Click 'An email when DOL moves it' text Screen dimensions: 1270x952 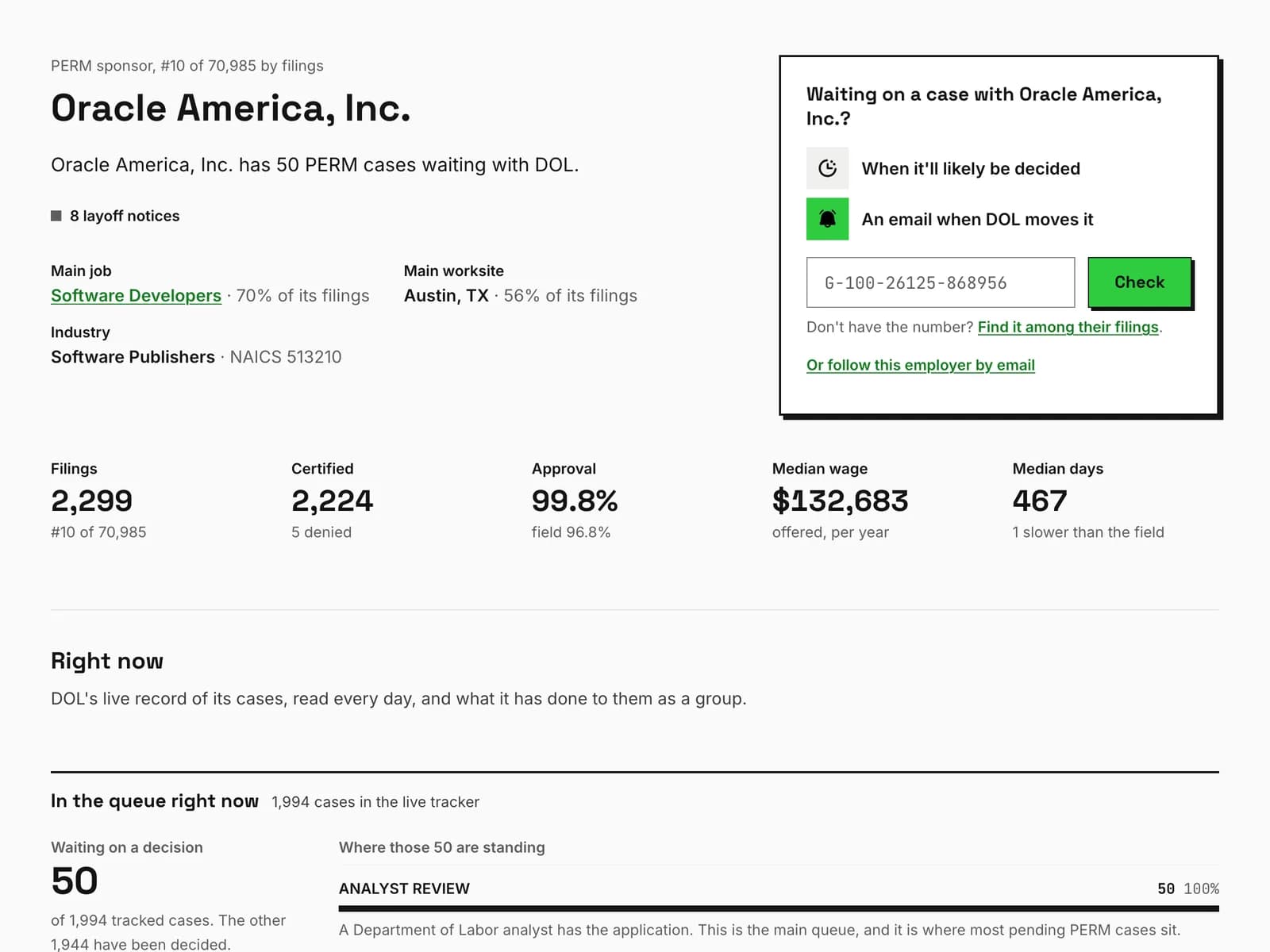[x=977, y=220]
